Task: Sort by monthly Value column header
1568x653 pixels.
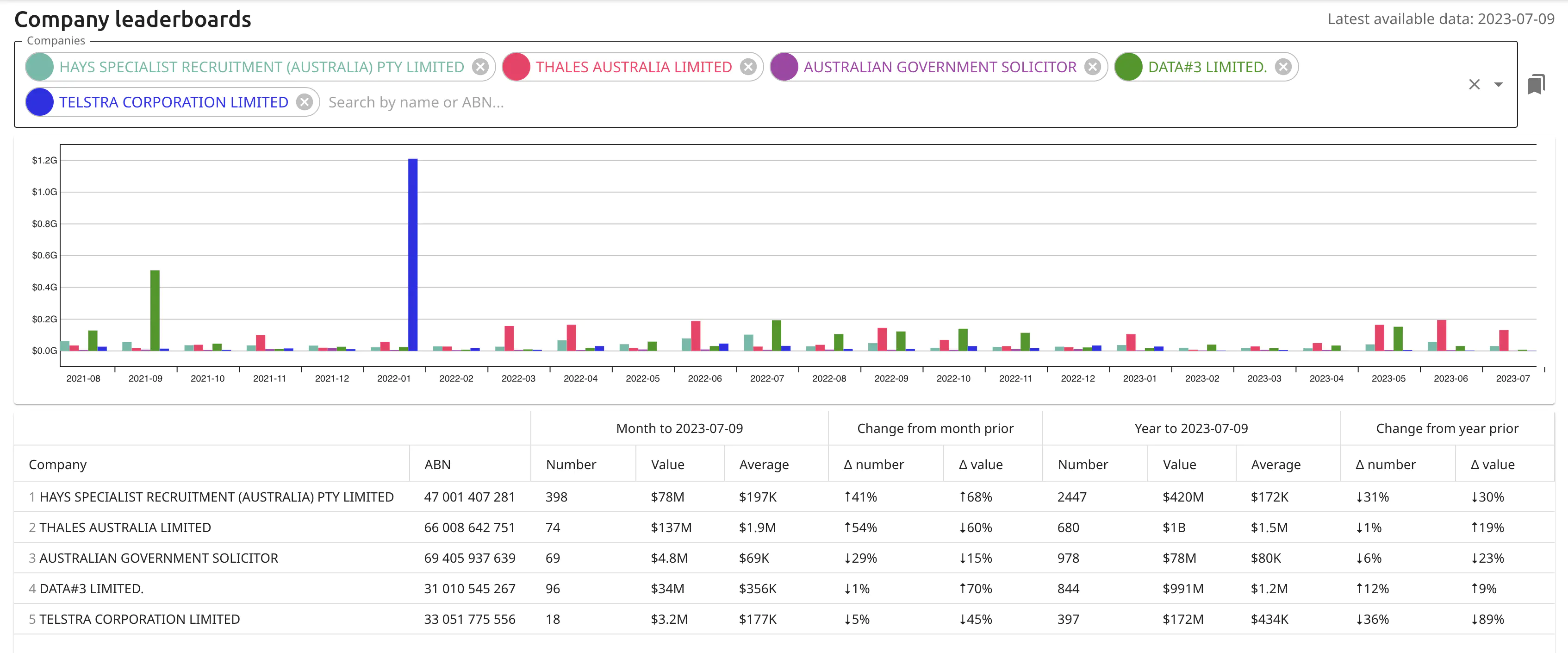Action: point(667,465)
